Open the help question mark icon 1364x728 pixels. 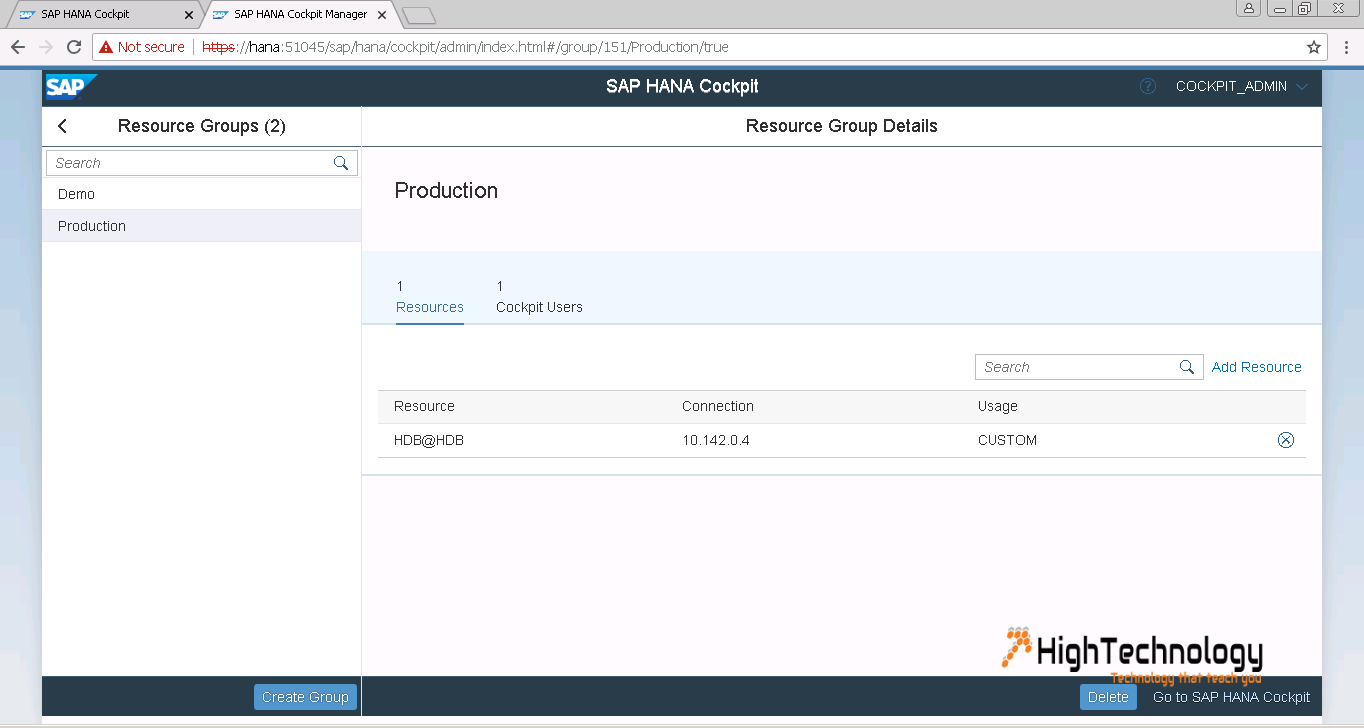[1148, 86]
